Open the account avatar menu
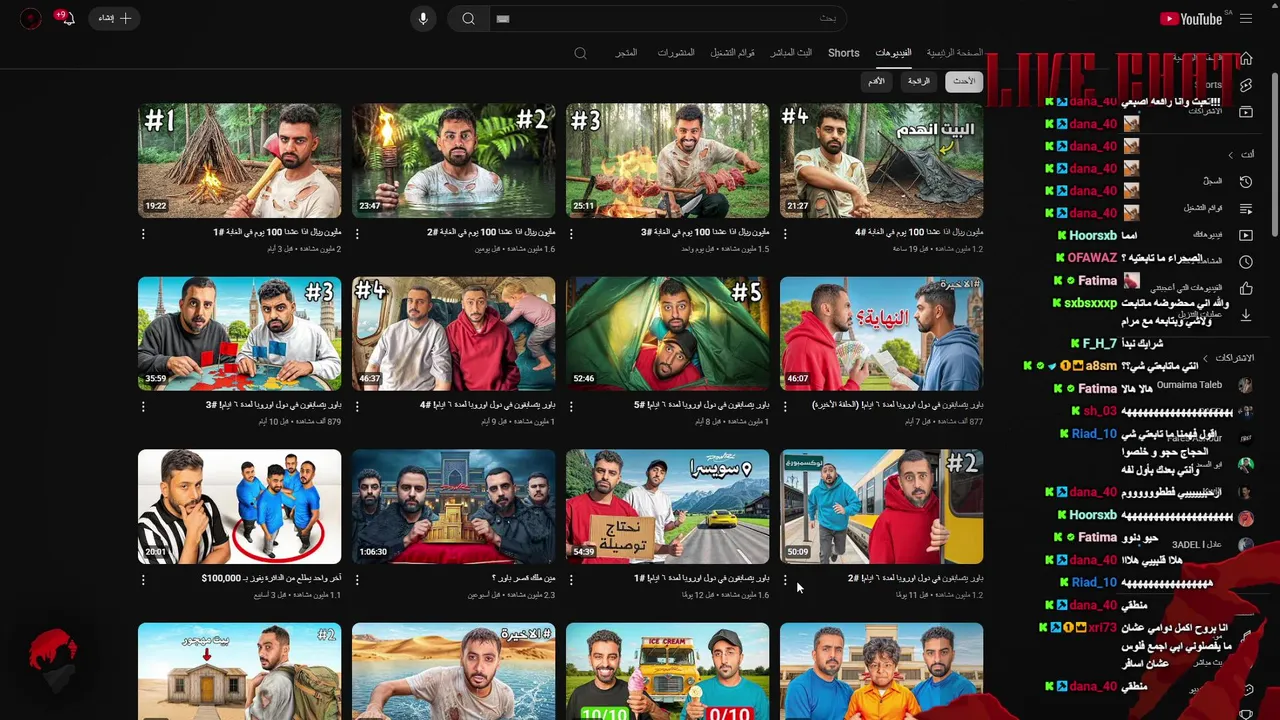Screen dimensions: 1280x720 (31, 18)
